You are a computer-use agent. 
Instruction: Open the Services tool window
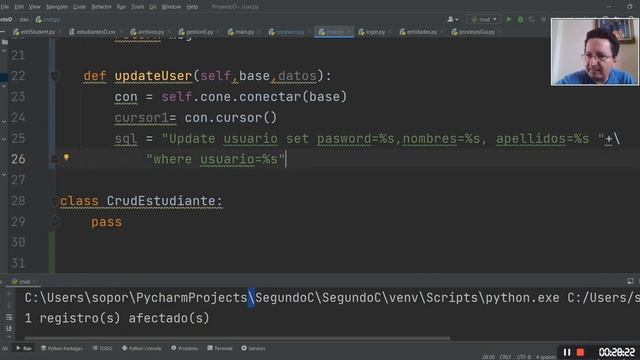[x=253, y=348]
